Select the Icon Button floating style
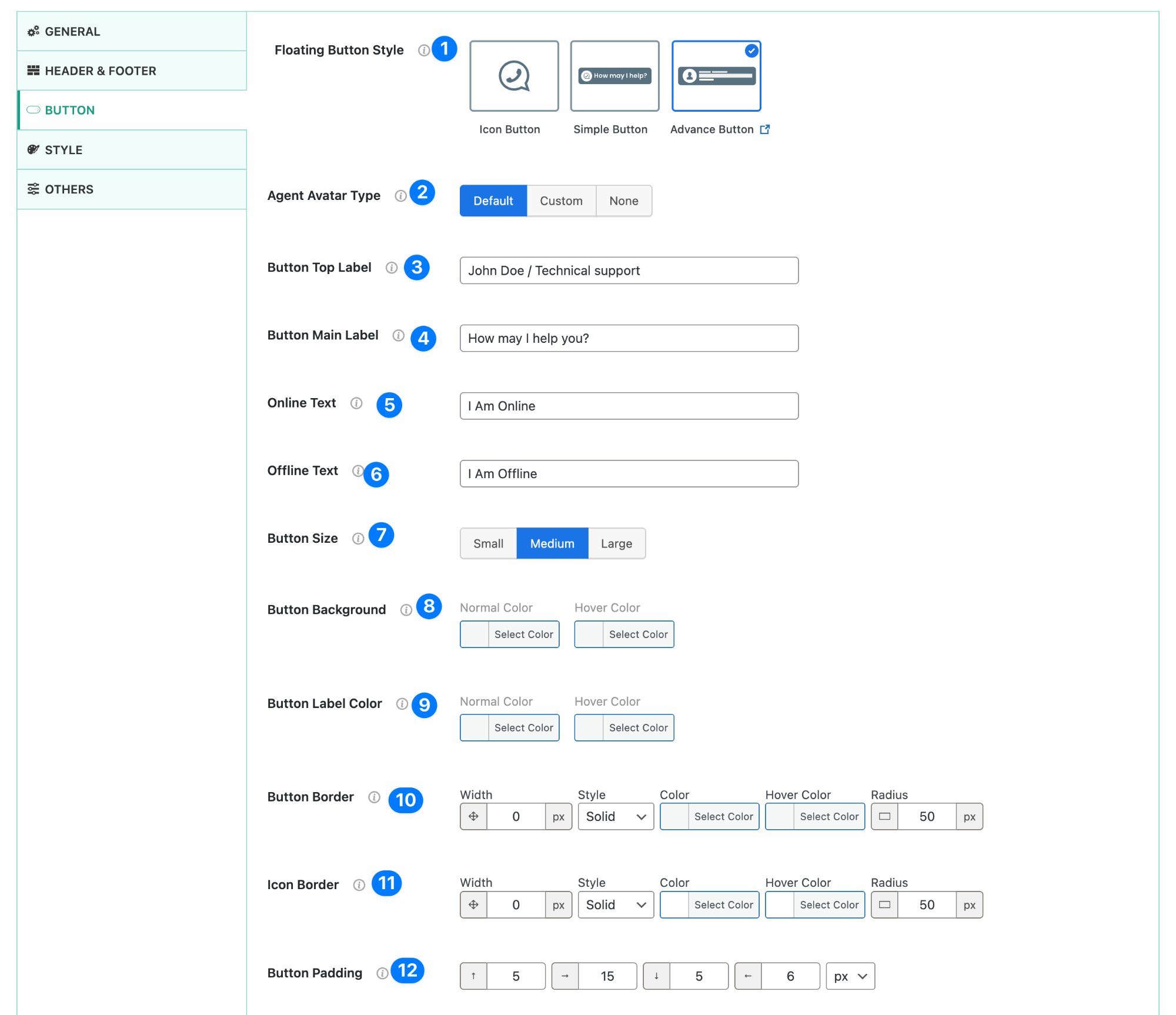This screenshot has height=1015, width=1176. [513, 76]
